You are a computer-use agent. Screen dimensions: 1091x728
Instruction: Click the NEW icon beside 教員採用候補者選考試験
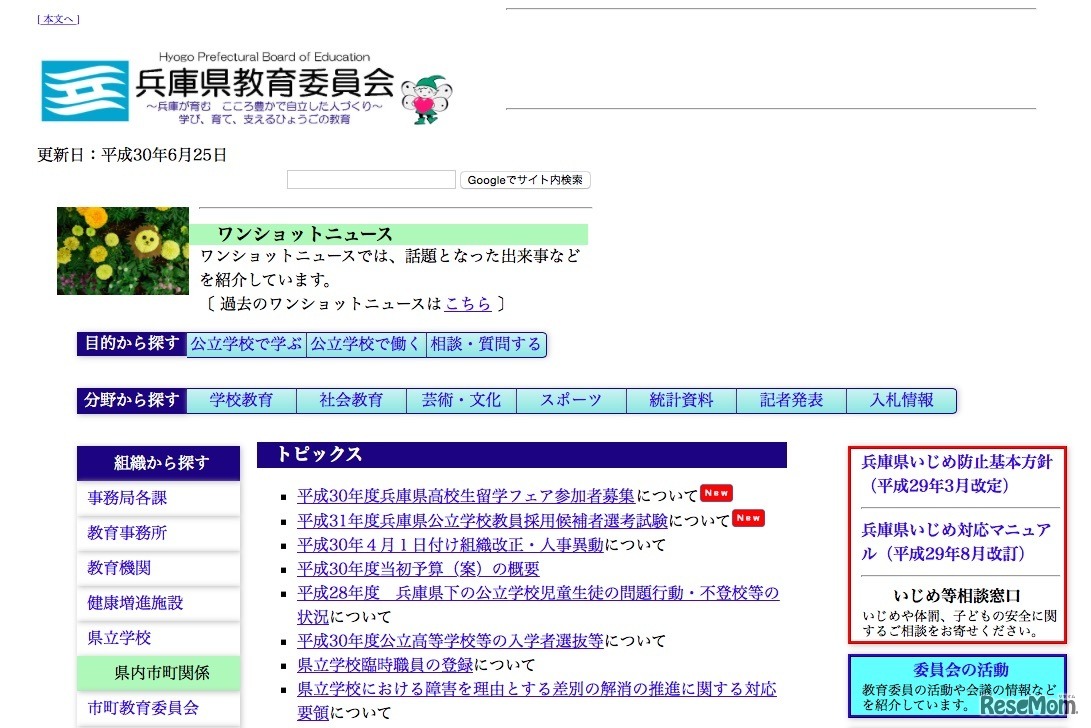749,518
